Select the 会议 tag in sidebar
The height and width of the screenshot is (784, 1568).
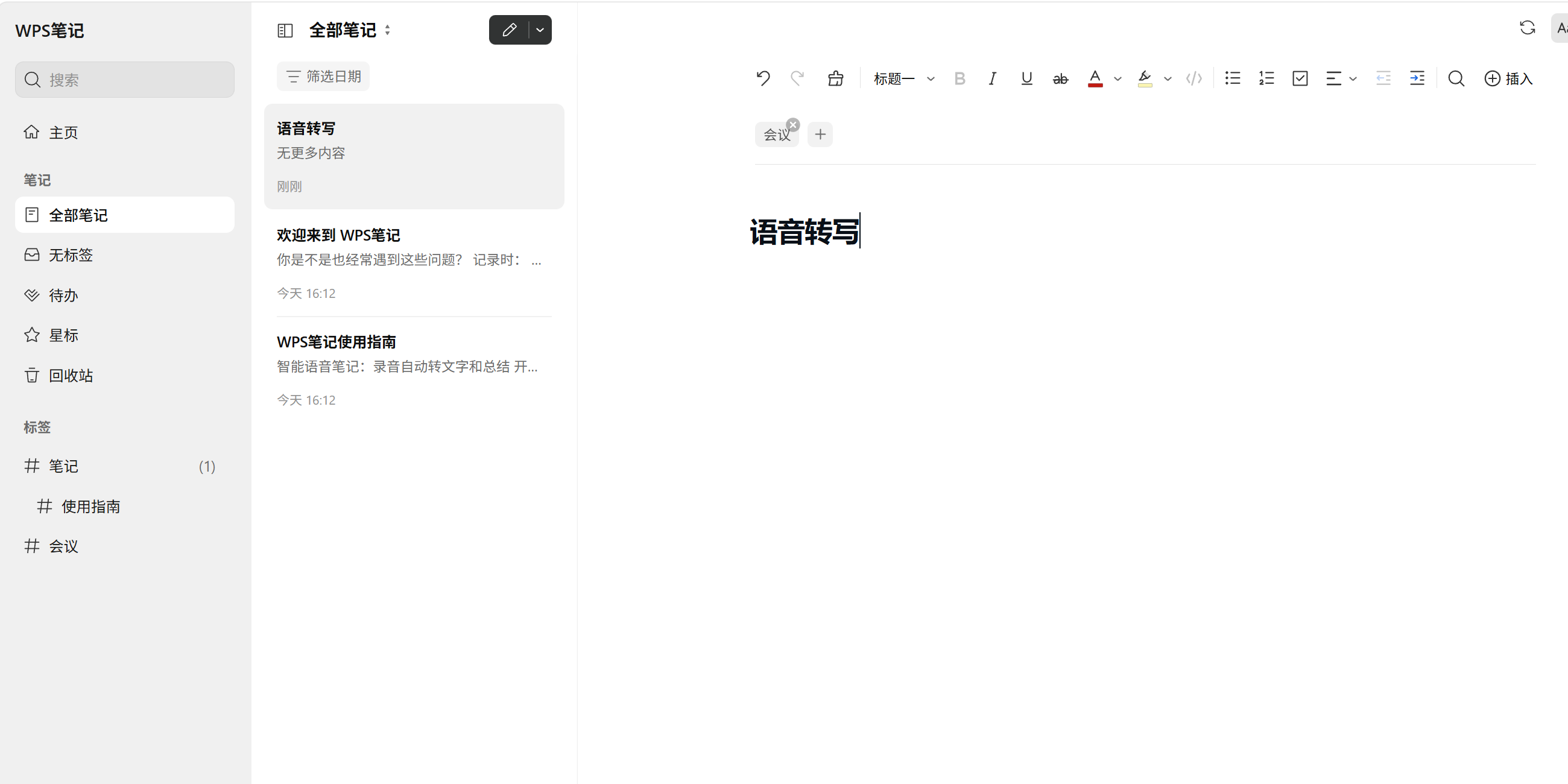pos(125,546)
